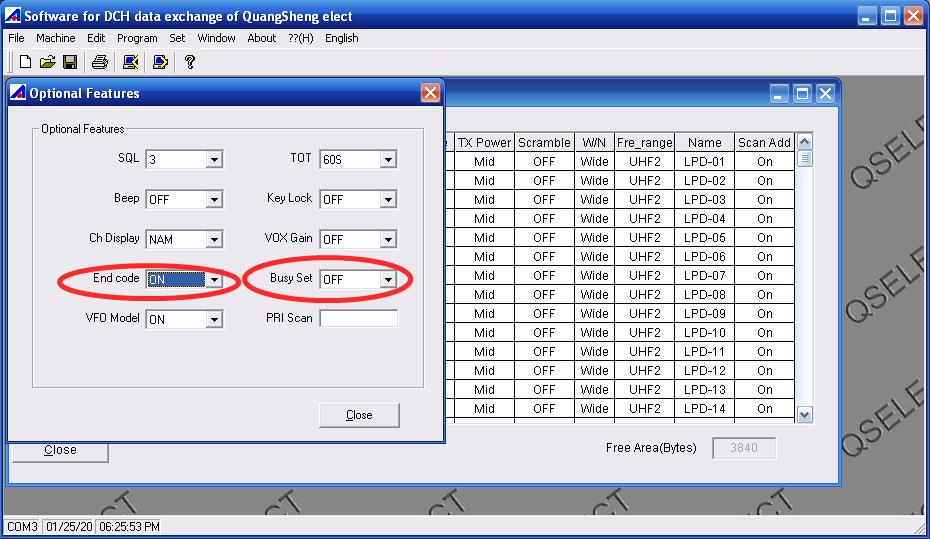Expand the Ch Display dropdown
The width and height of the screenshot is (930, 539).
[214, 240]
